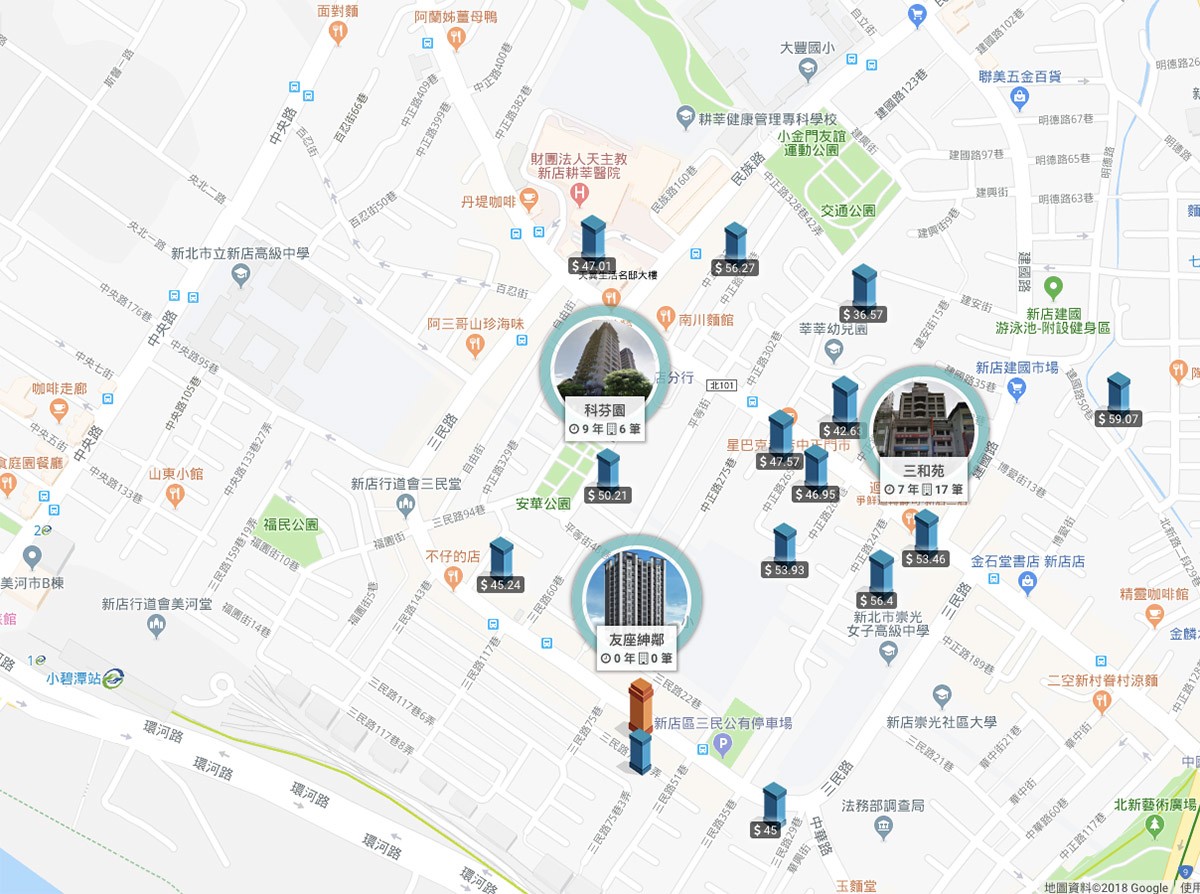Click the 大豐國小 school icon
1200x894 pixels.
tap(808, 68)
